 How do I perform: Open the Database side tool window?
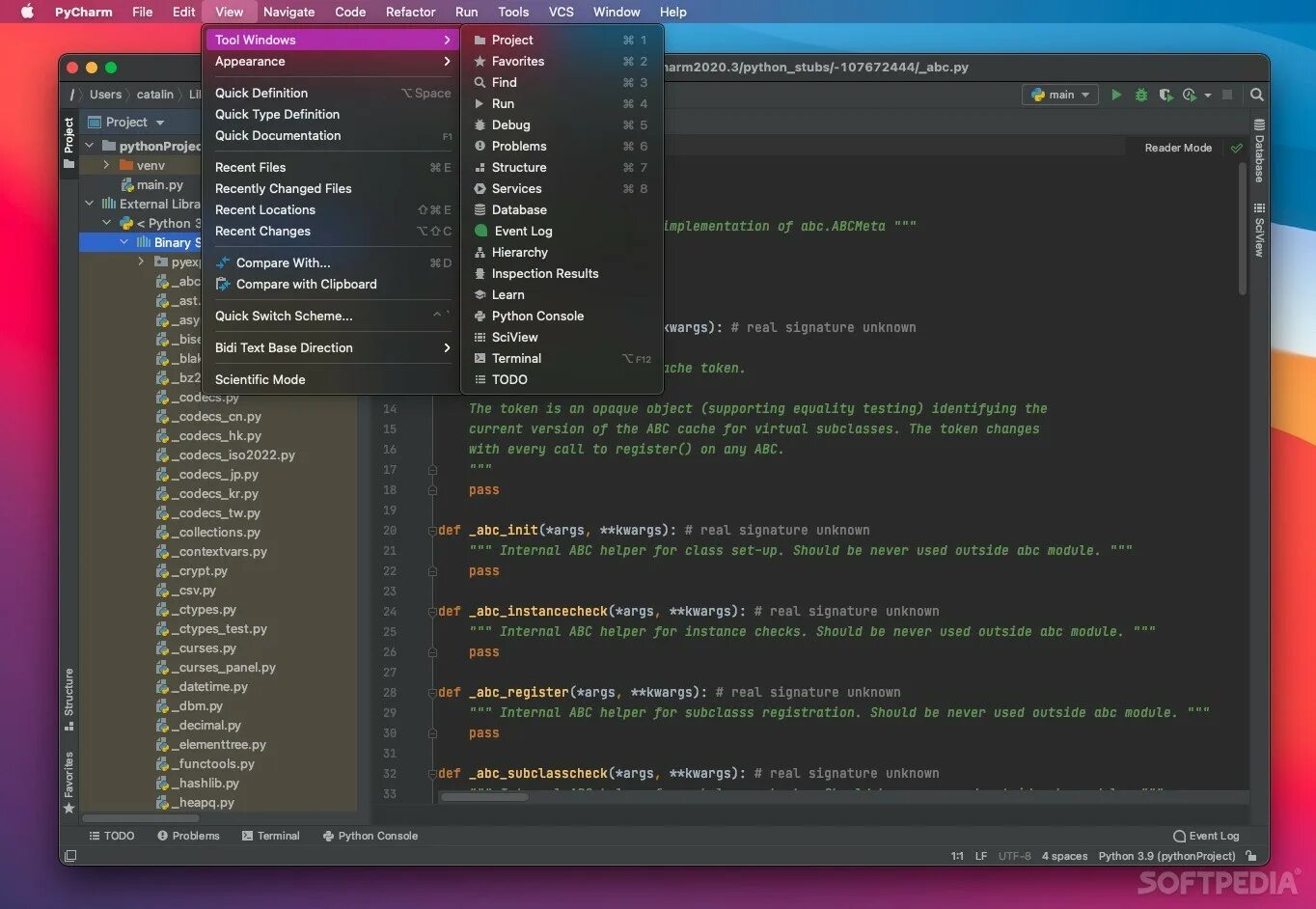(x=1259, y=151)
